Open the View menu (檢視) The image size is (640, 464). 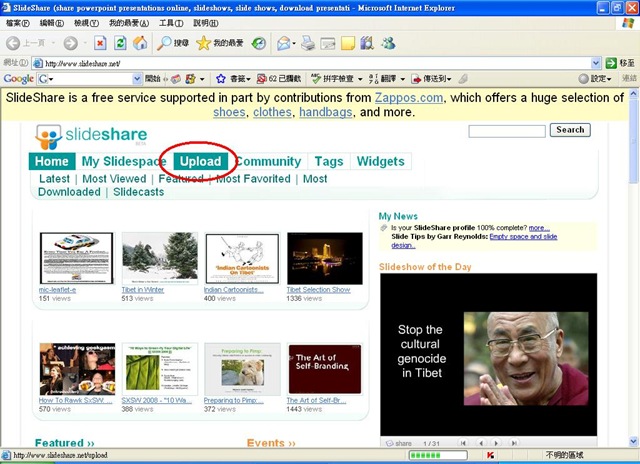tap(86, 23)
